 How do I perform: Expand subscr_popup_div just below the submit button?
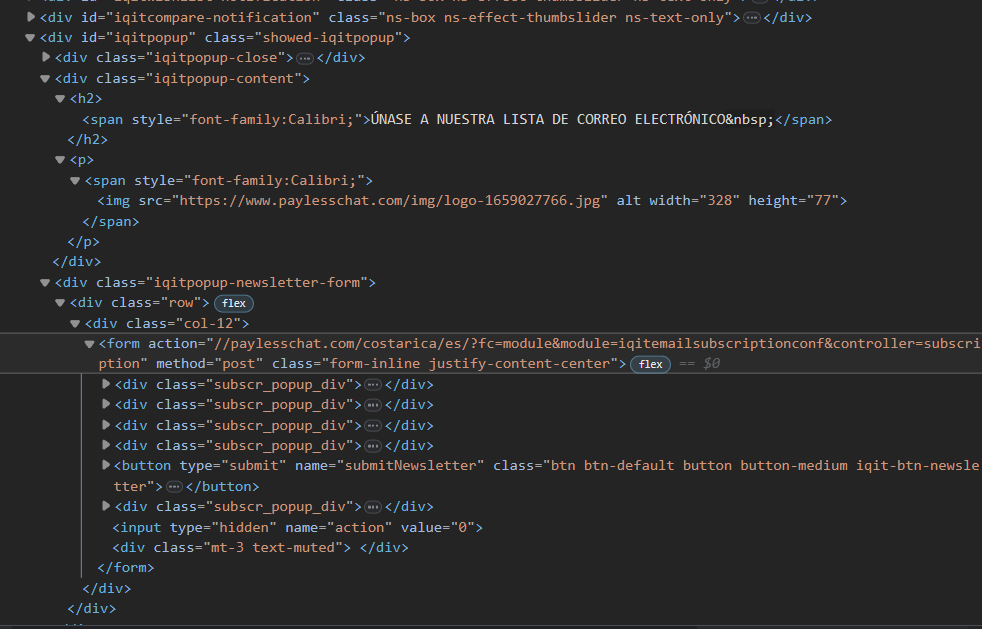[106, 506]
